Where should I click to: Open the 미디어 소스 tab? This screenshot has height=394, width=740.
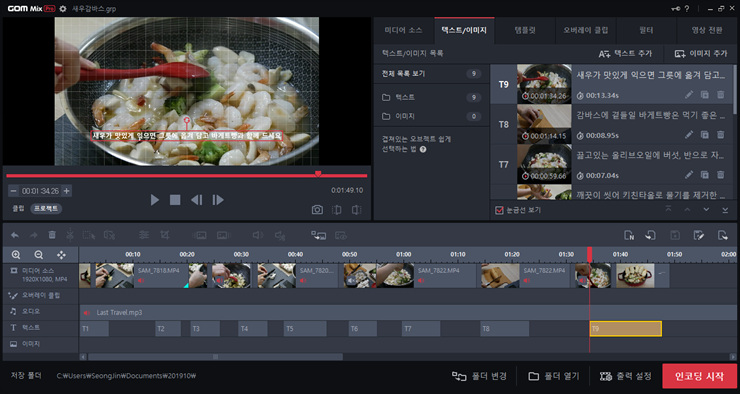[404, 30]
